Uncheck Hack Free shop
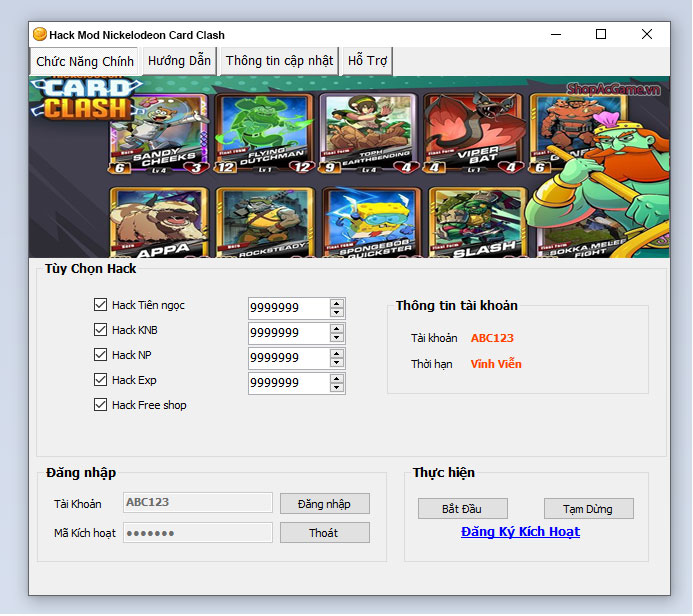 pyautogui.click(x=100, y=405)
